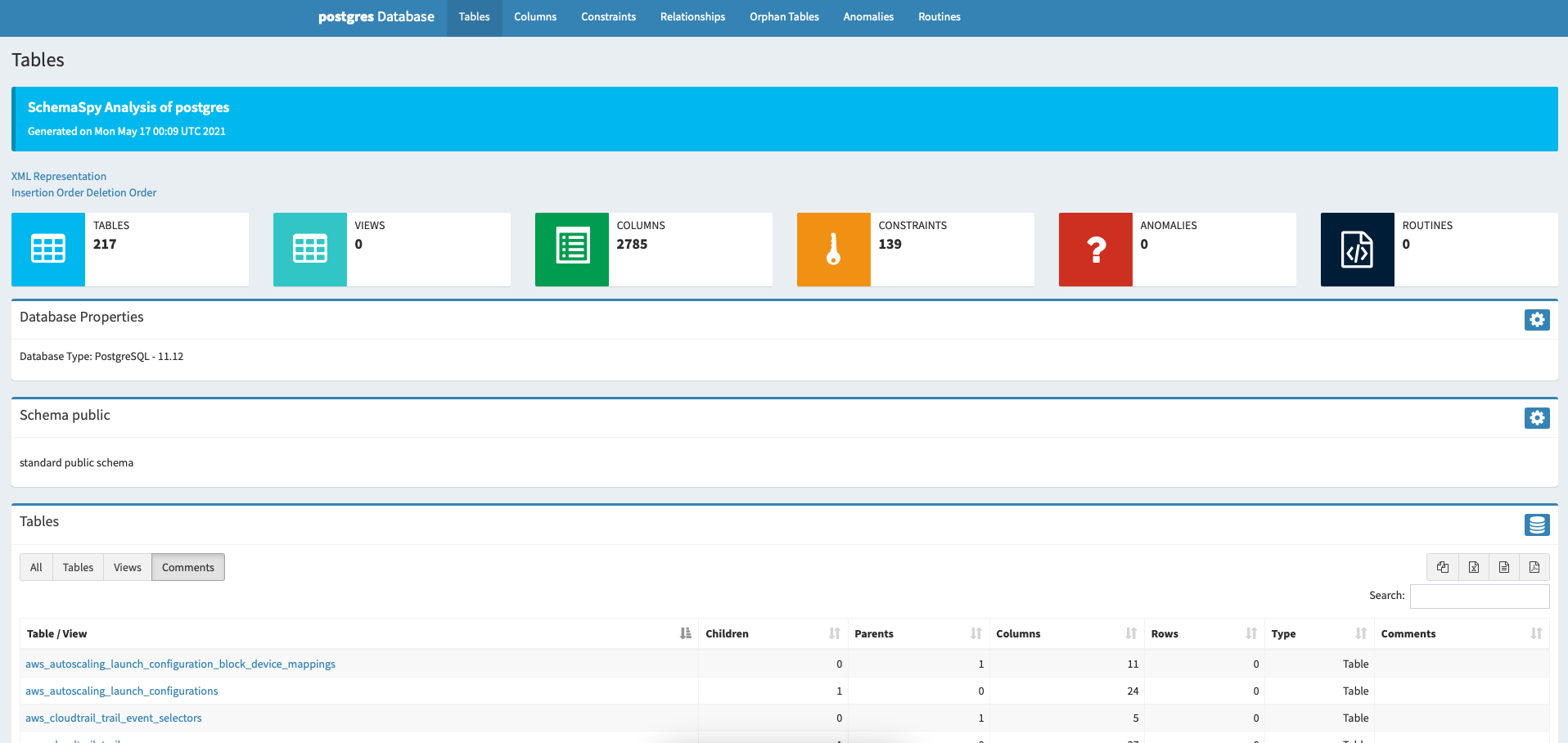Sort by the Parents column
Viewport: 1568px width, 743px height.
(918, 633)
